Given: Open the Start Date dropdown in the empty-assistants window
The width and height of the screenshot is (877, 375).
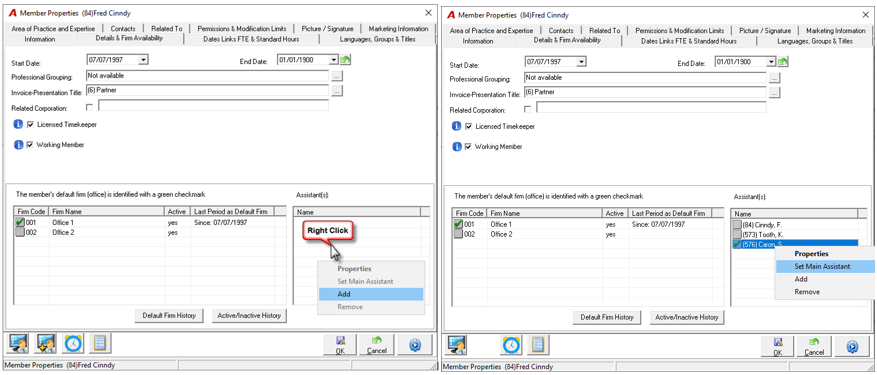Looking at the screenshot, I should coord(144,60).
